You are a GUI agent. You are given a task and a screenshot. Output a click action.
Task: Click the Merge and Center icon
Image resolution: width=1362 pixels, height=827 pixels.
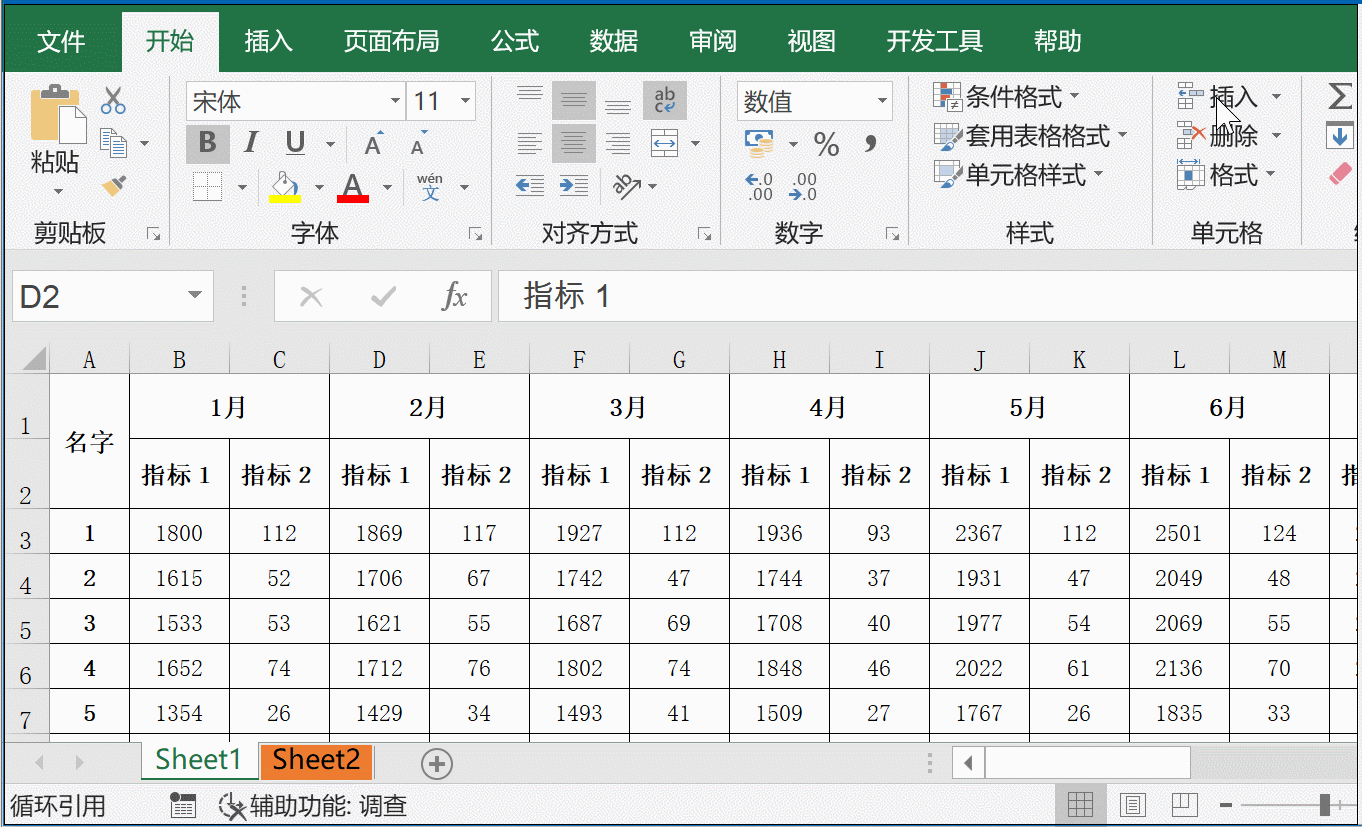(665, 143)
